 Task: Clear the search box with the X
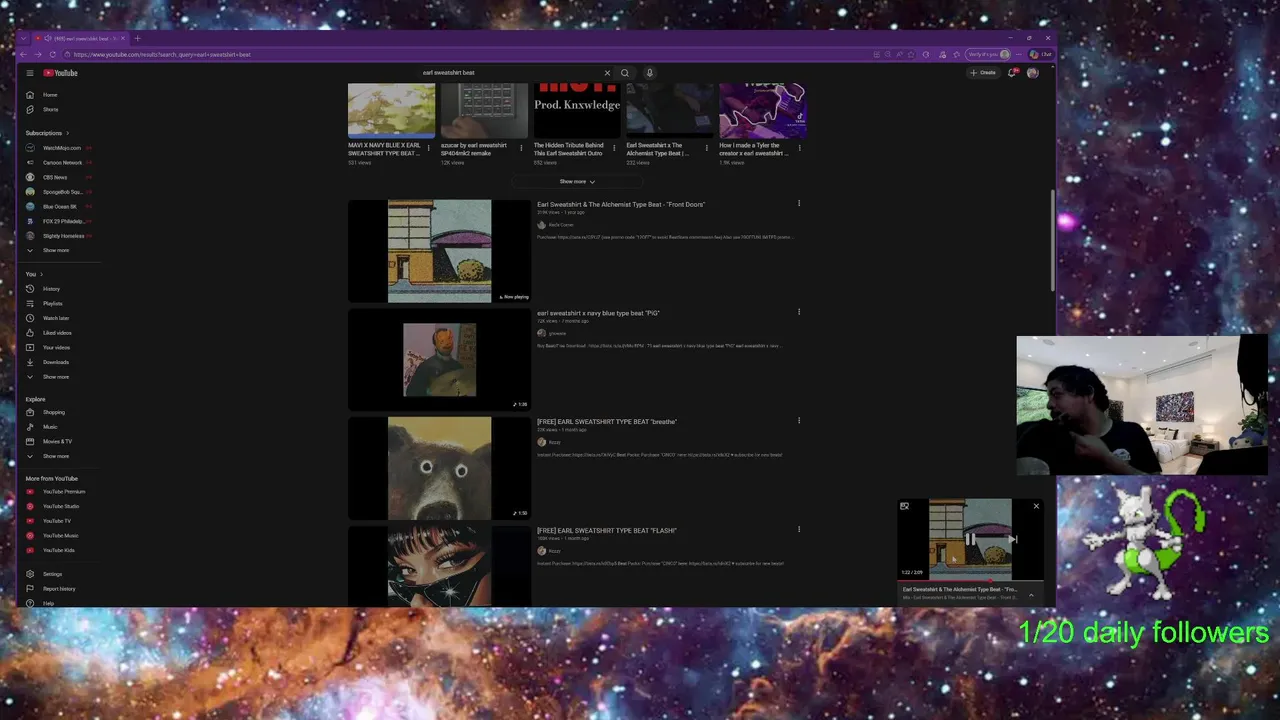pyautogui.click(x=607, y=73)
